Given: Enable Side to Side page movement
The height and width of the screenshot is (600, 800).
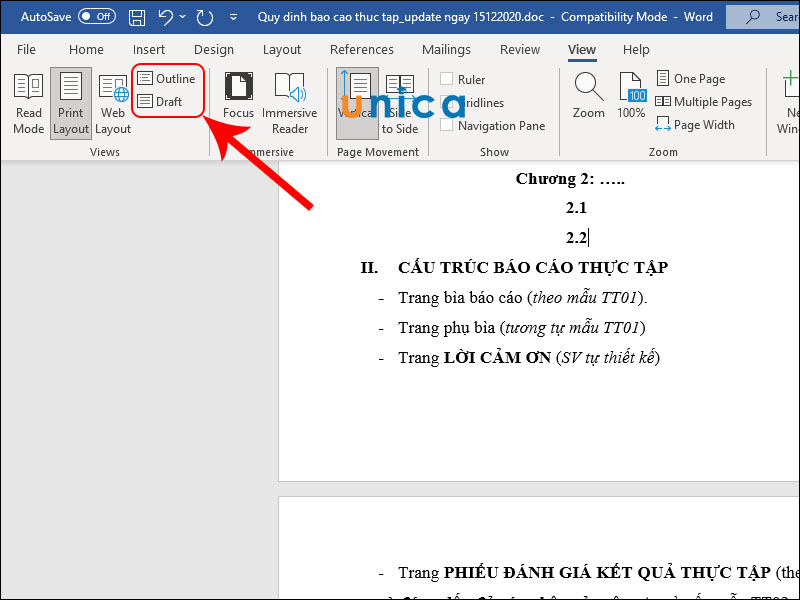Looking at the screenshot, I should click(x=399, y=100).
